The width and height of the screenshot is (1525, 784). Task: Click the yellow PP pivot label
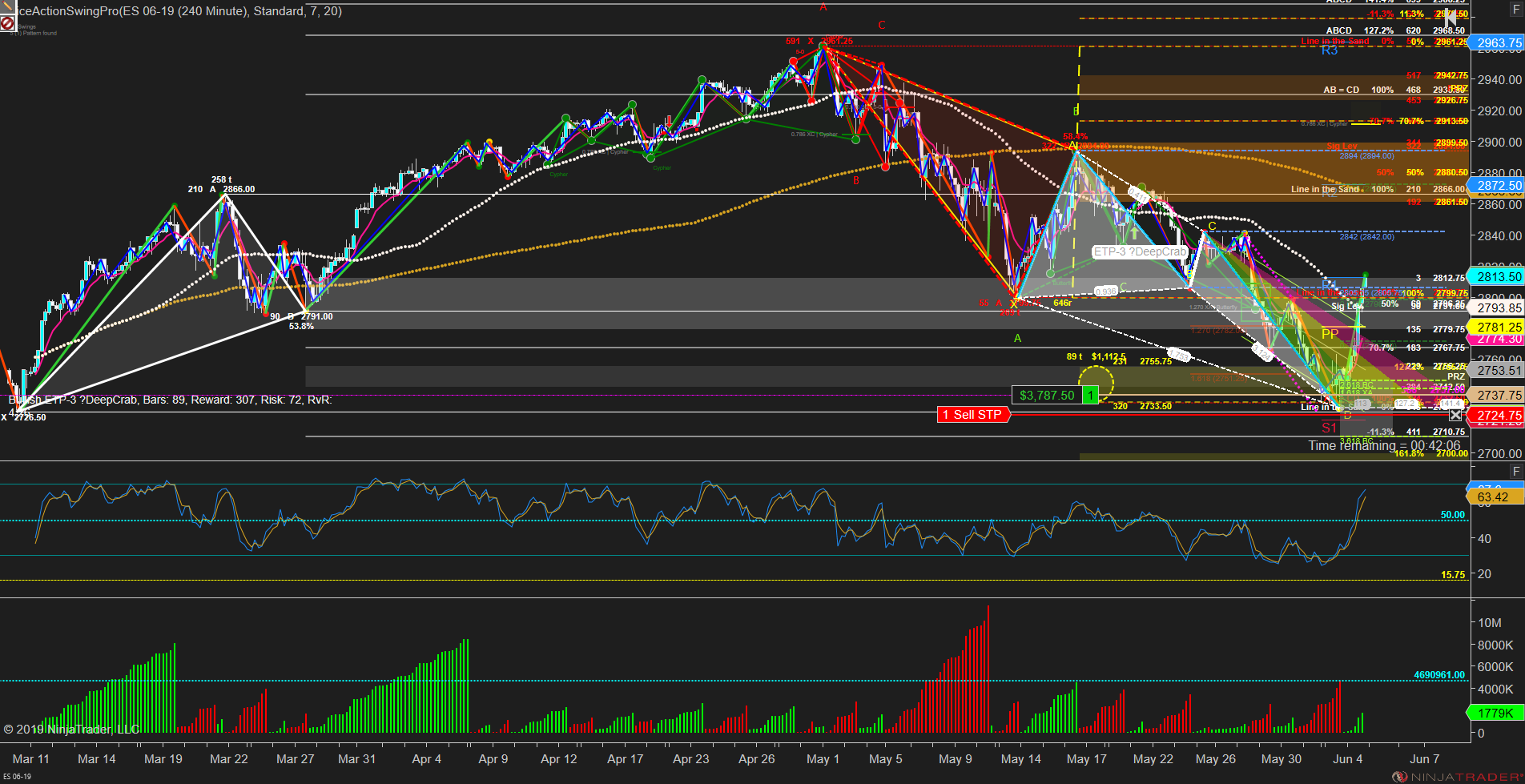[1330, 334]
